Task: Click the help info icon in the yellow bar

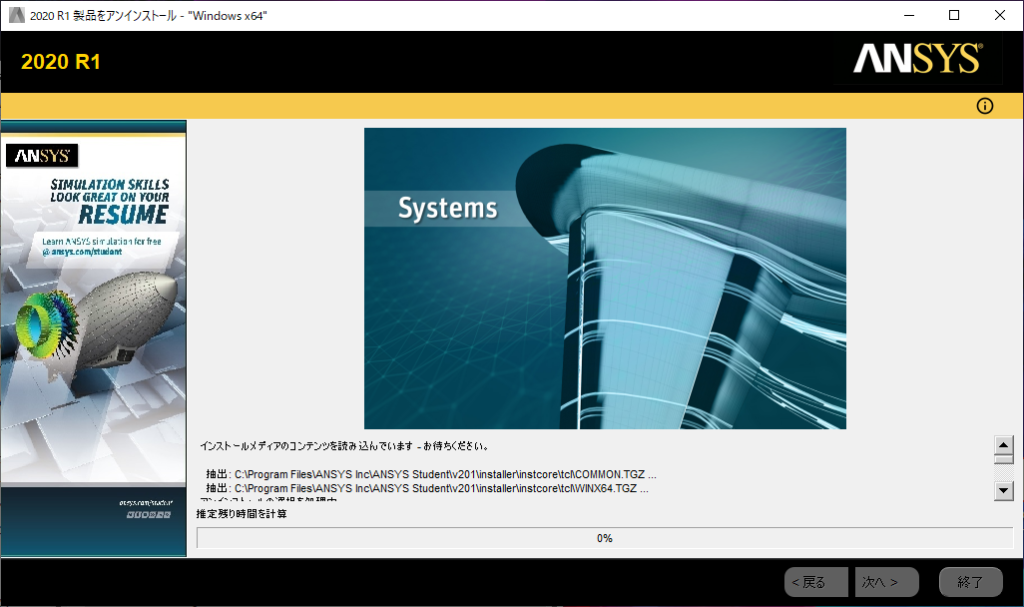Action: point(985,106)
